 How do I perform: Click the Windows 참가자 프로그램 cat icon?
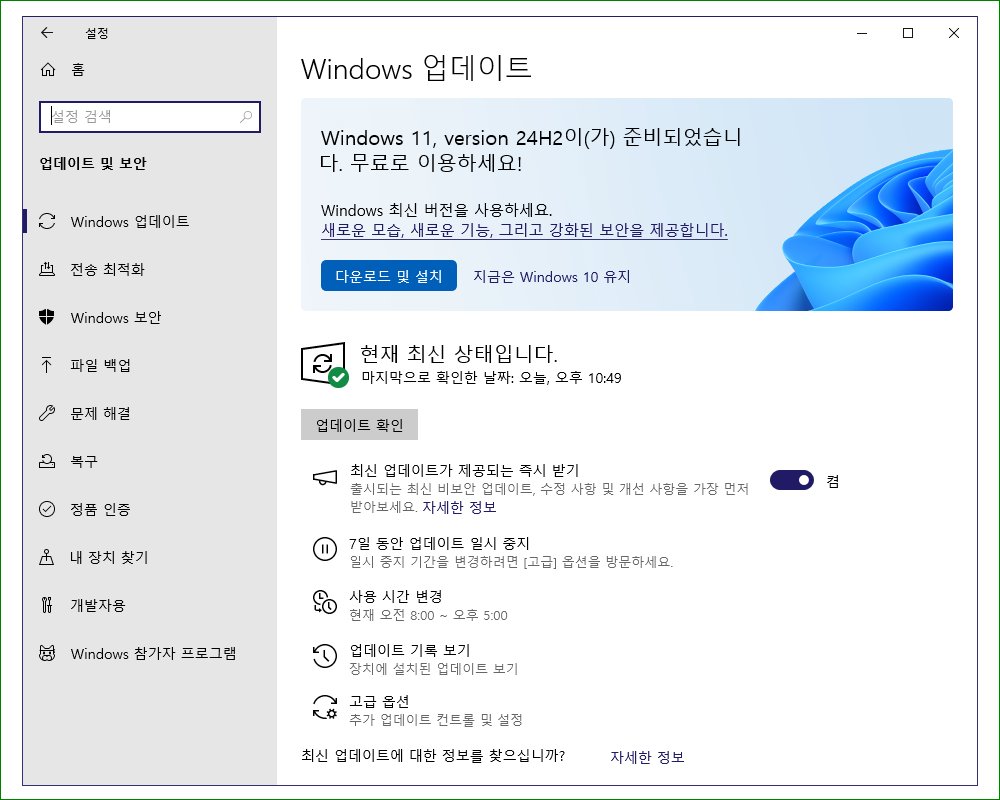(47, 653)
